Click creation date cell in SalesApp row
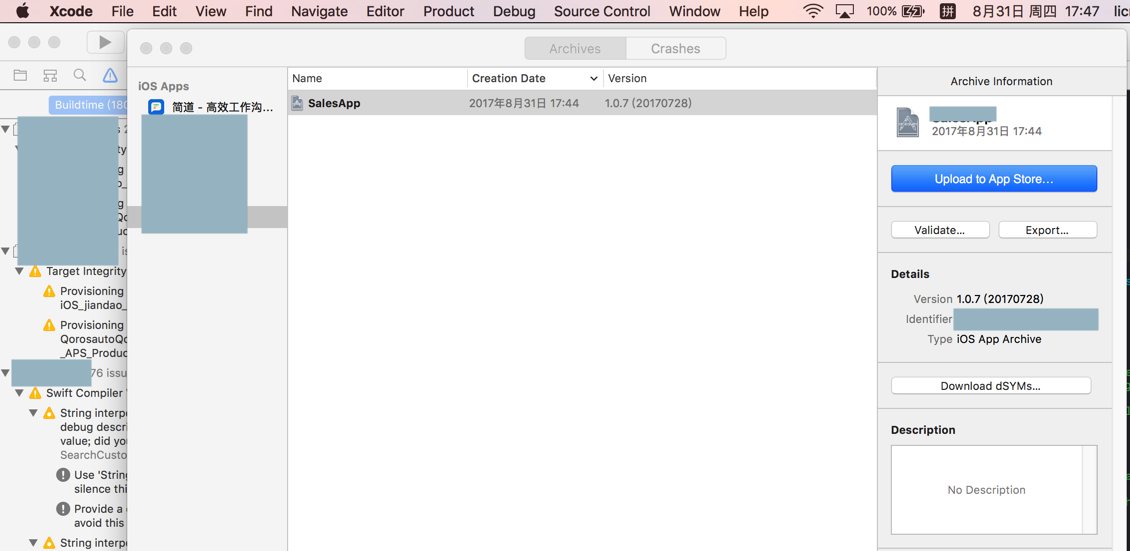Screen dimensions: 1130x551 click(524, 104)
